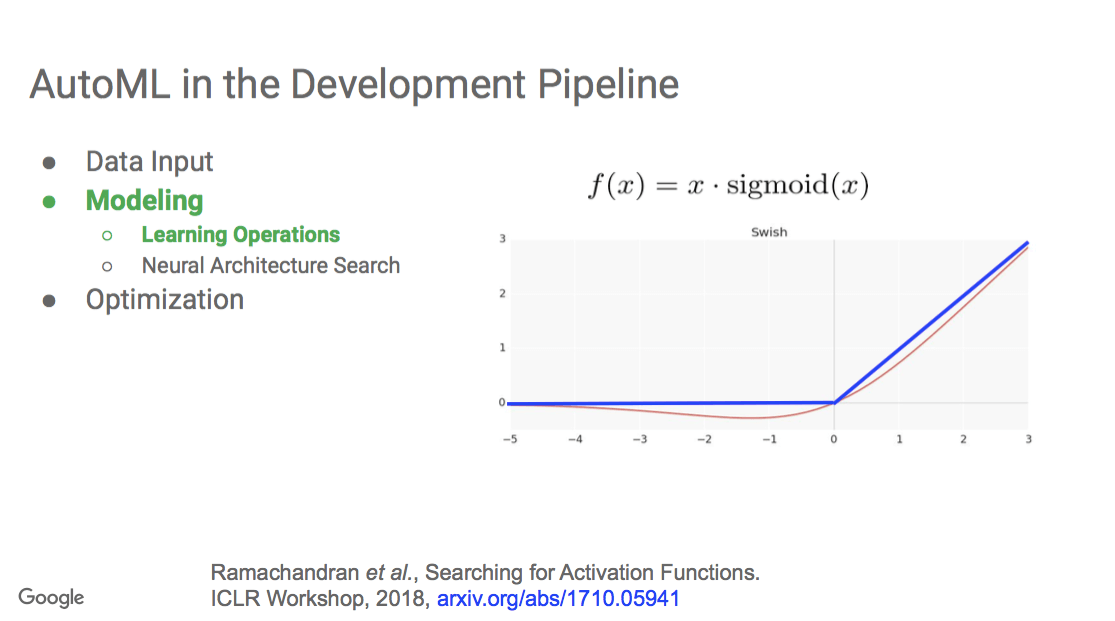Click the bullet marker beside Data Input
This screenshot has height=621, width=1115.
(49, 160)
